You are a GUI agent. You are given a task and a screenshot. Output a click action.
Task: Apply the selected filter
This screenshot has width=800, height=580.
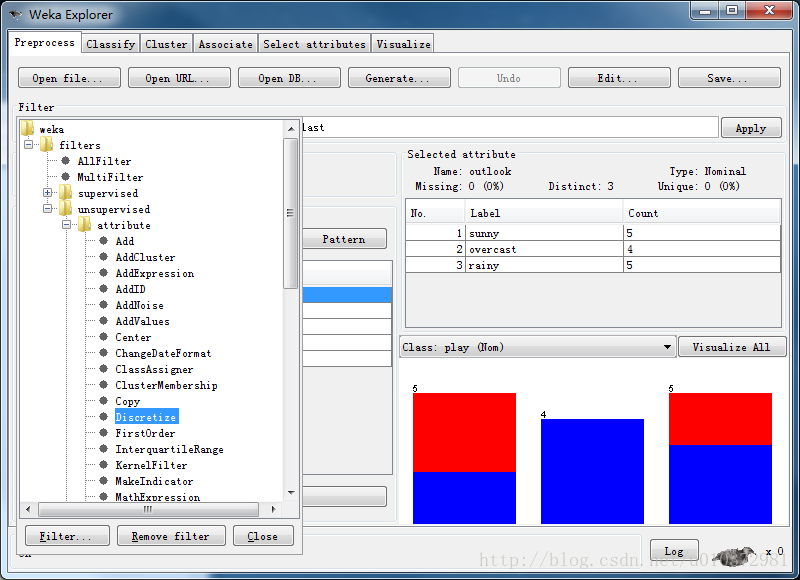[x=751, y=128]
